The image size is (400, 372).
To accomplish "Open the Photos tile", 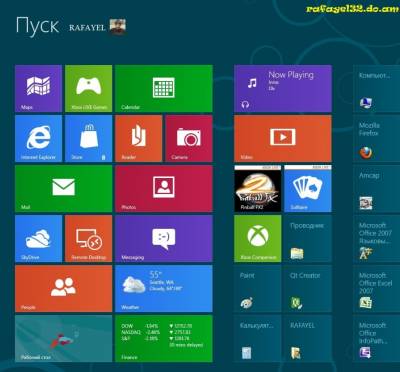I will coord(164,189).
